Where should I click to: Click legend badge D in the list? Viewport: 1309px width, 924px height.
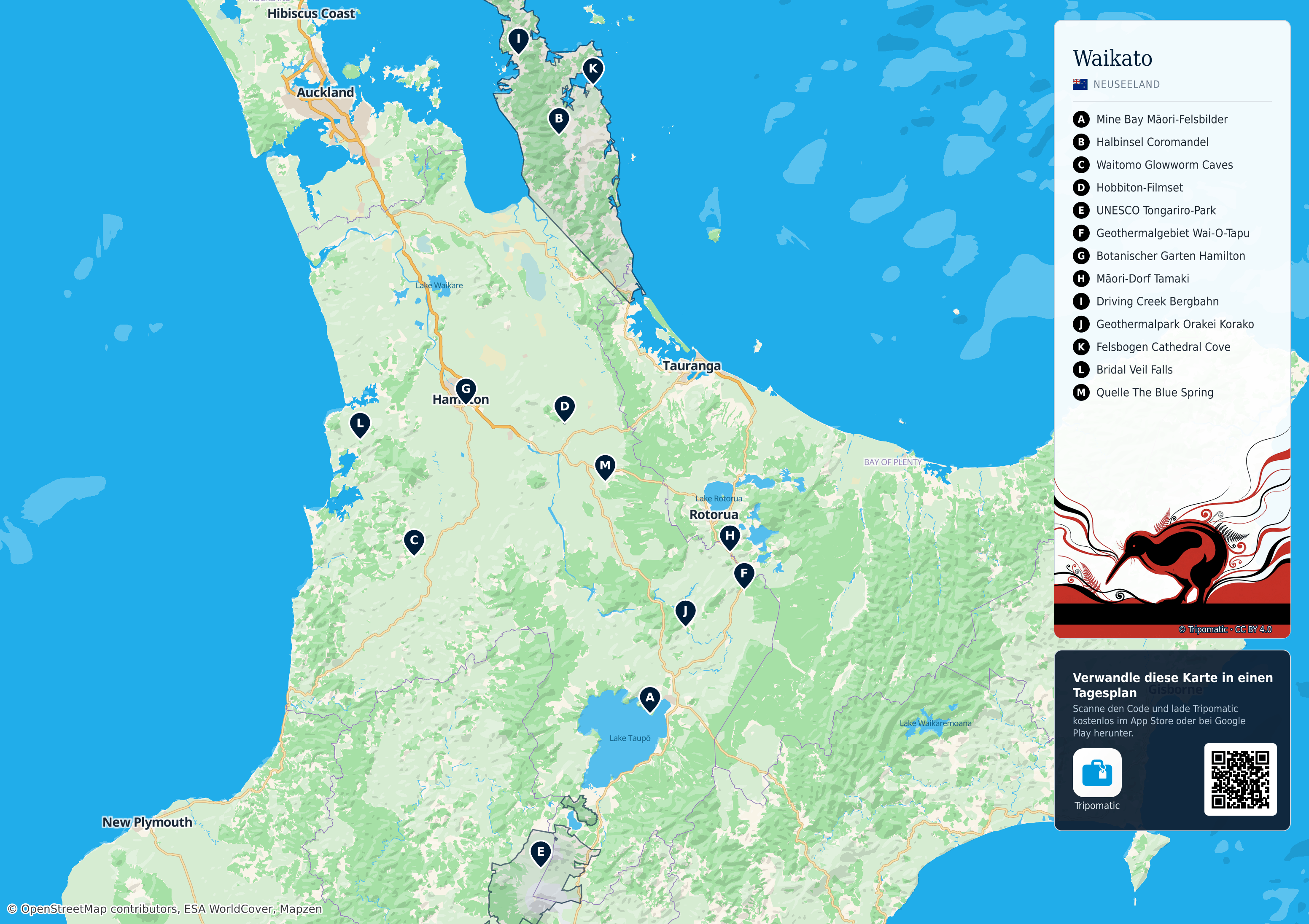1081,188
